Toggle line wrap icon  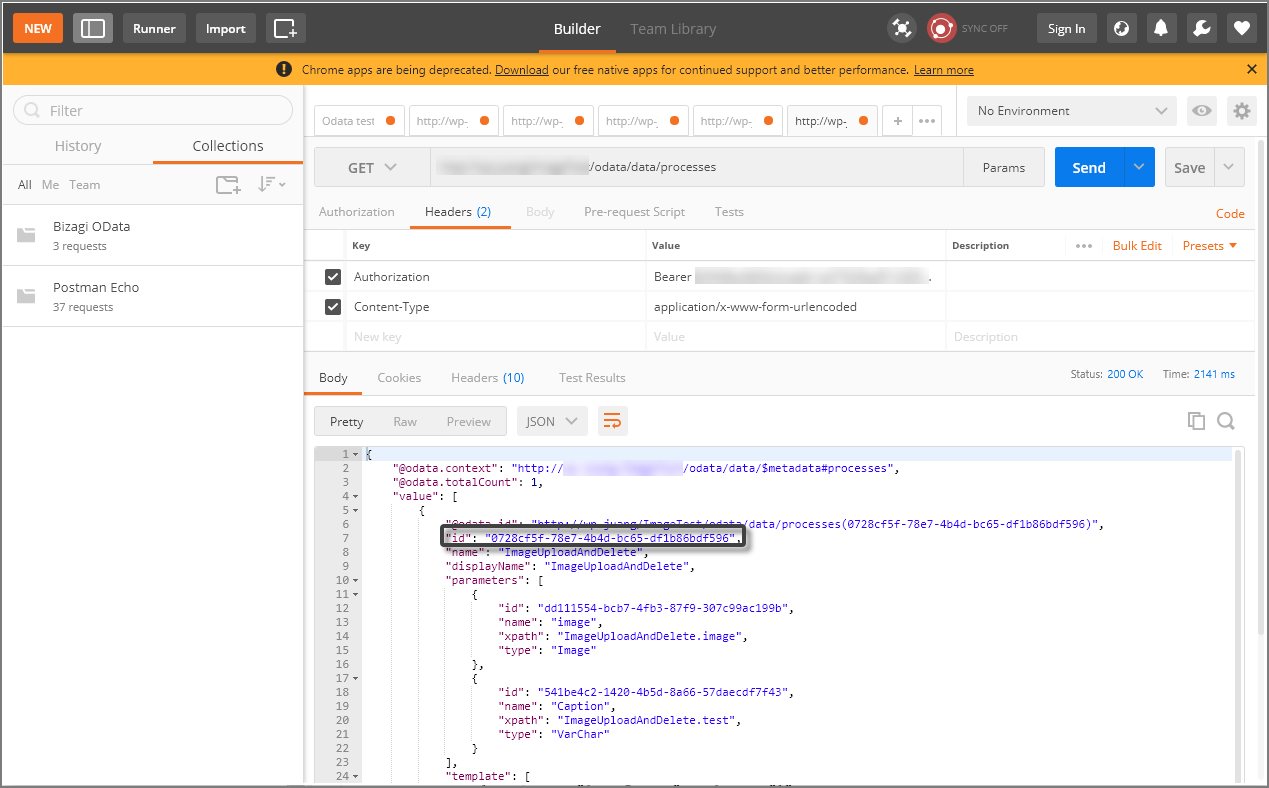tap(613, 421)
